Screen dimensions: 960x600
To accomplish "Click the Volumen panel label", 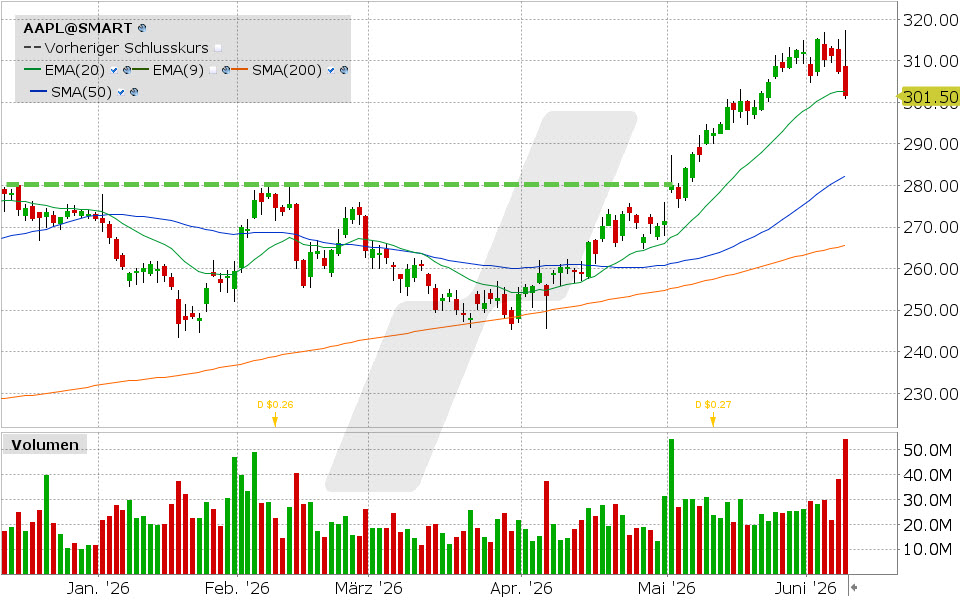I will (45, 445).
